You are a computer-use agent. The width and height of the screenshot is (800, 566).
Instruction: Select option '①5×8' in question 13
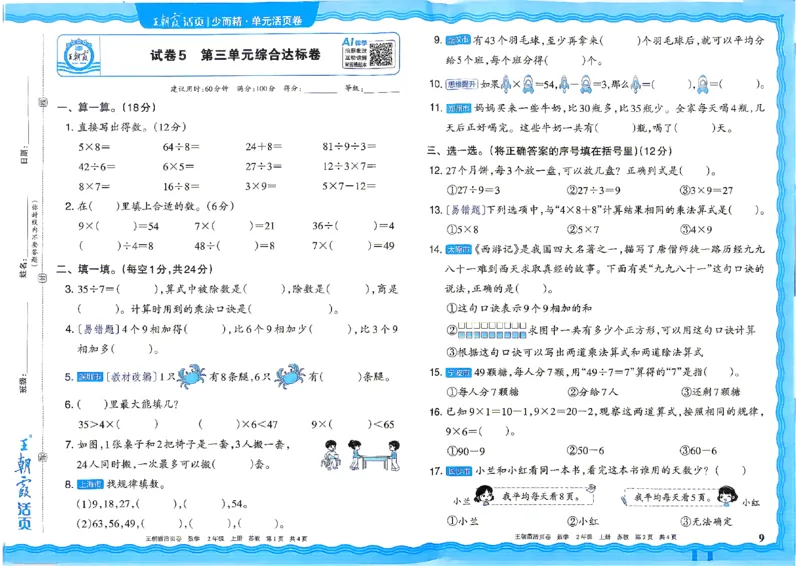coord(463,230)
